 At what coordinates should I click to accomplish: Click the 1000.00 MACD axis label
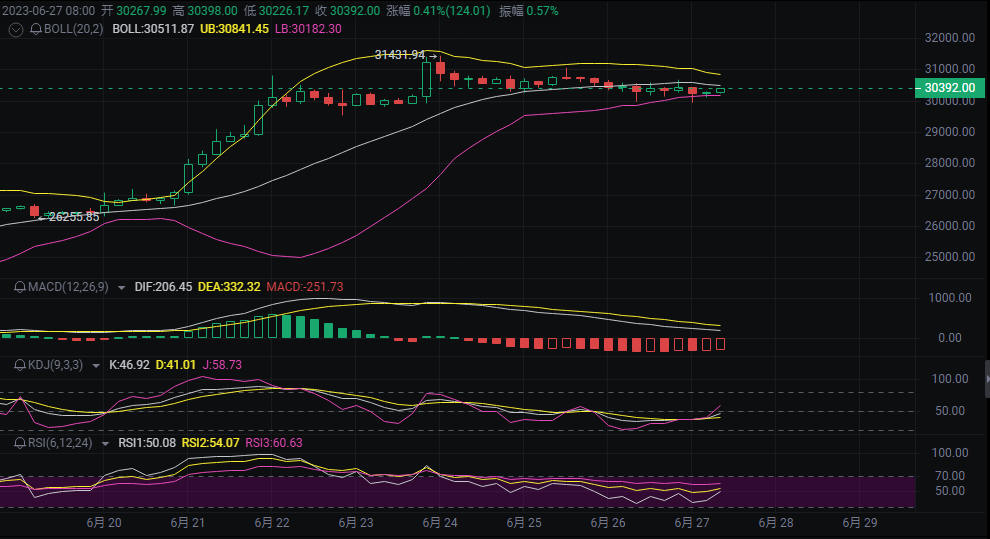point(950,298)
